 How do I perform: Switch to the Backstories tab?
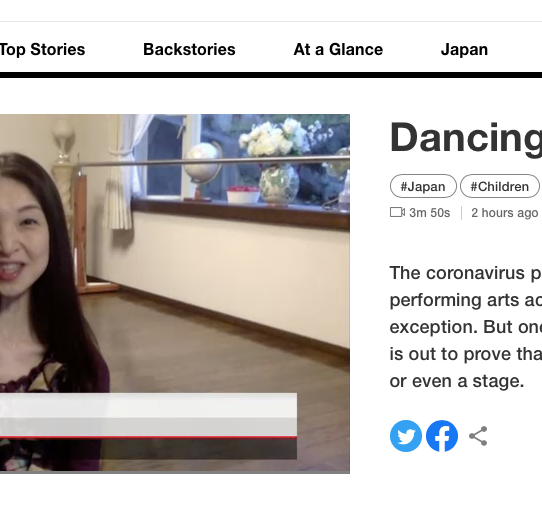(189, 49)
